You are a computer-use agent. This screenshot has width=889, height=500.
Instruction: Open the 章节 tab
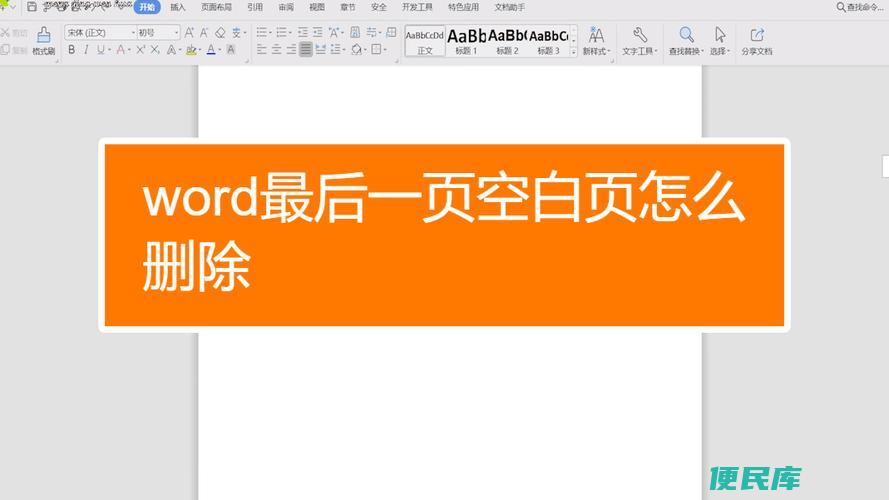point(348,7)
